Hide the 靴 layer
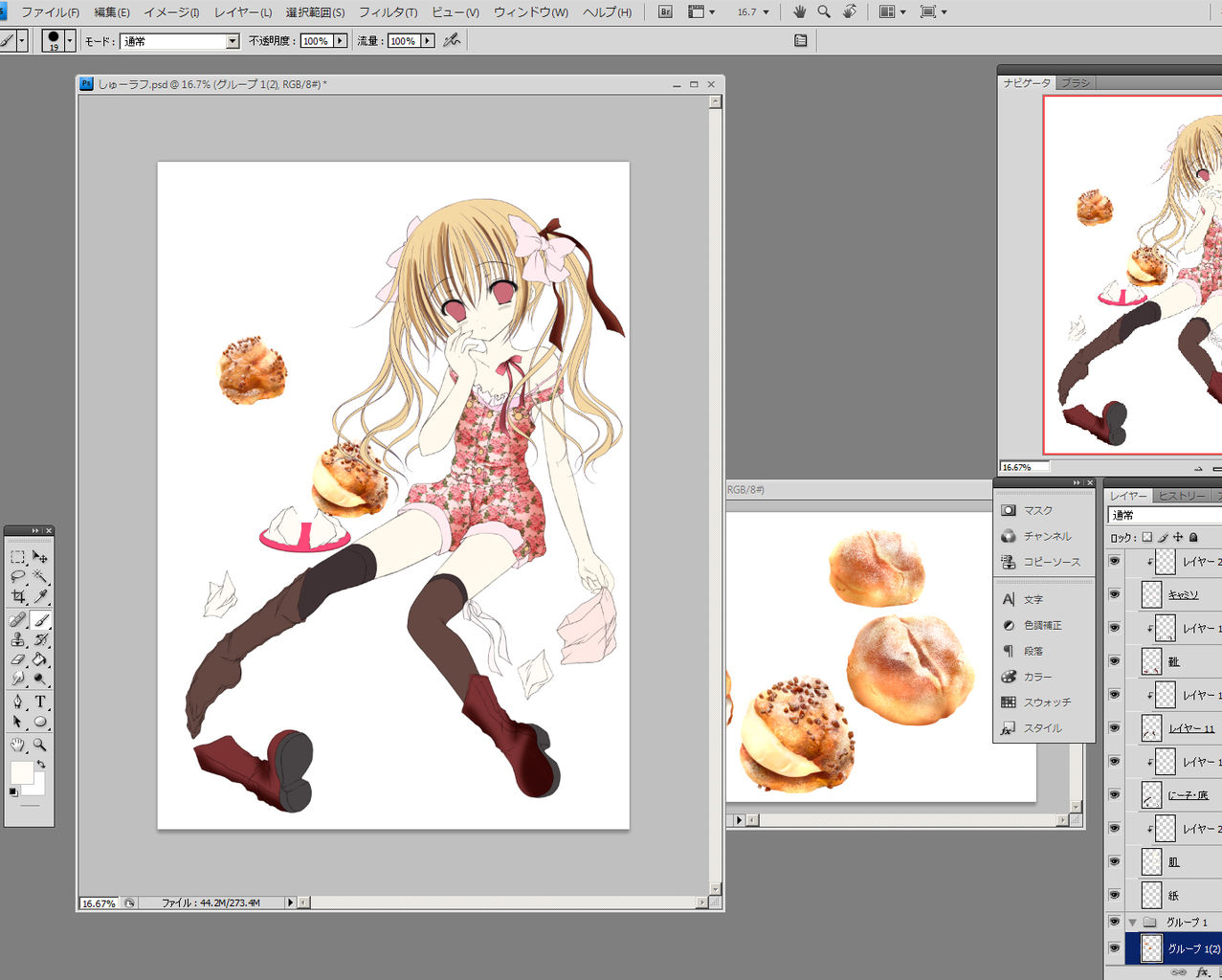Screen dimensions: 1222x980 [x=1114, y=661]
